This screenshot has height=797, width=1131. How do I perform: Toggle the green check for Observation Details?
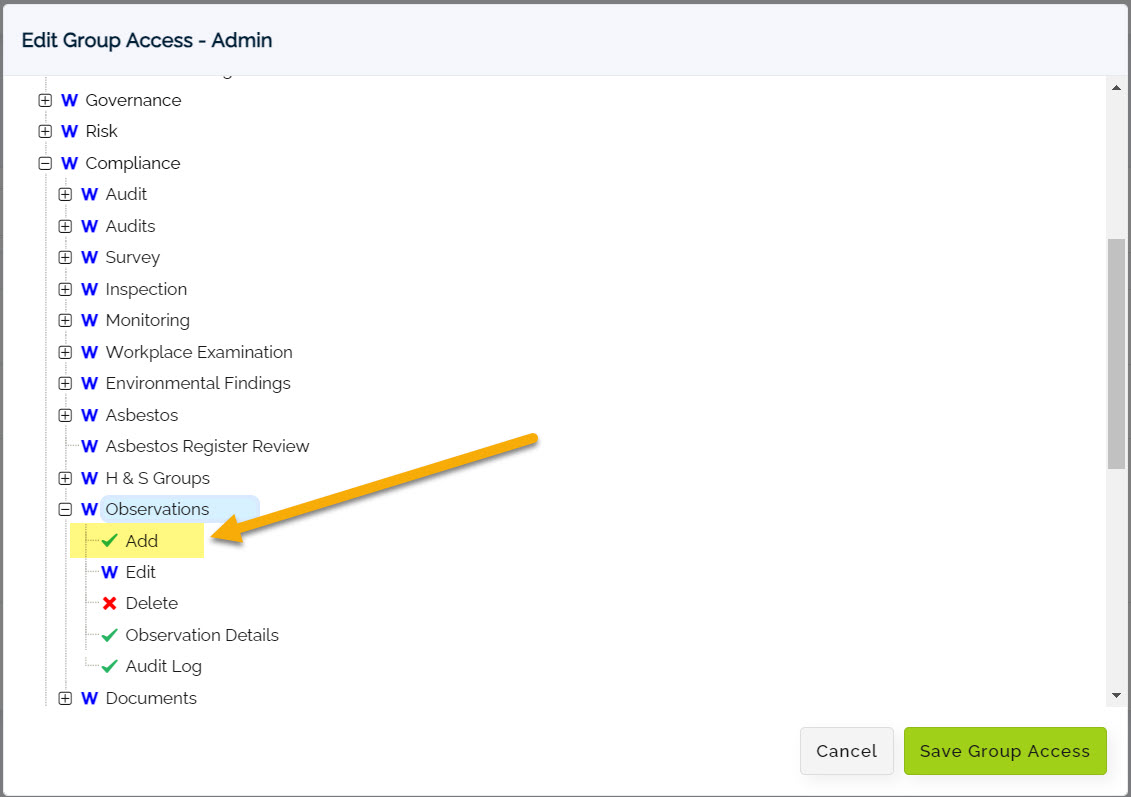[110, 635]
